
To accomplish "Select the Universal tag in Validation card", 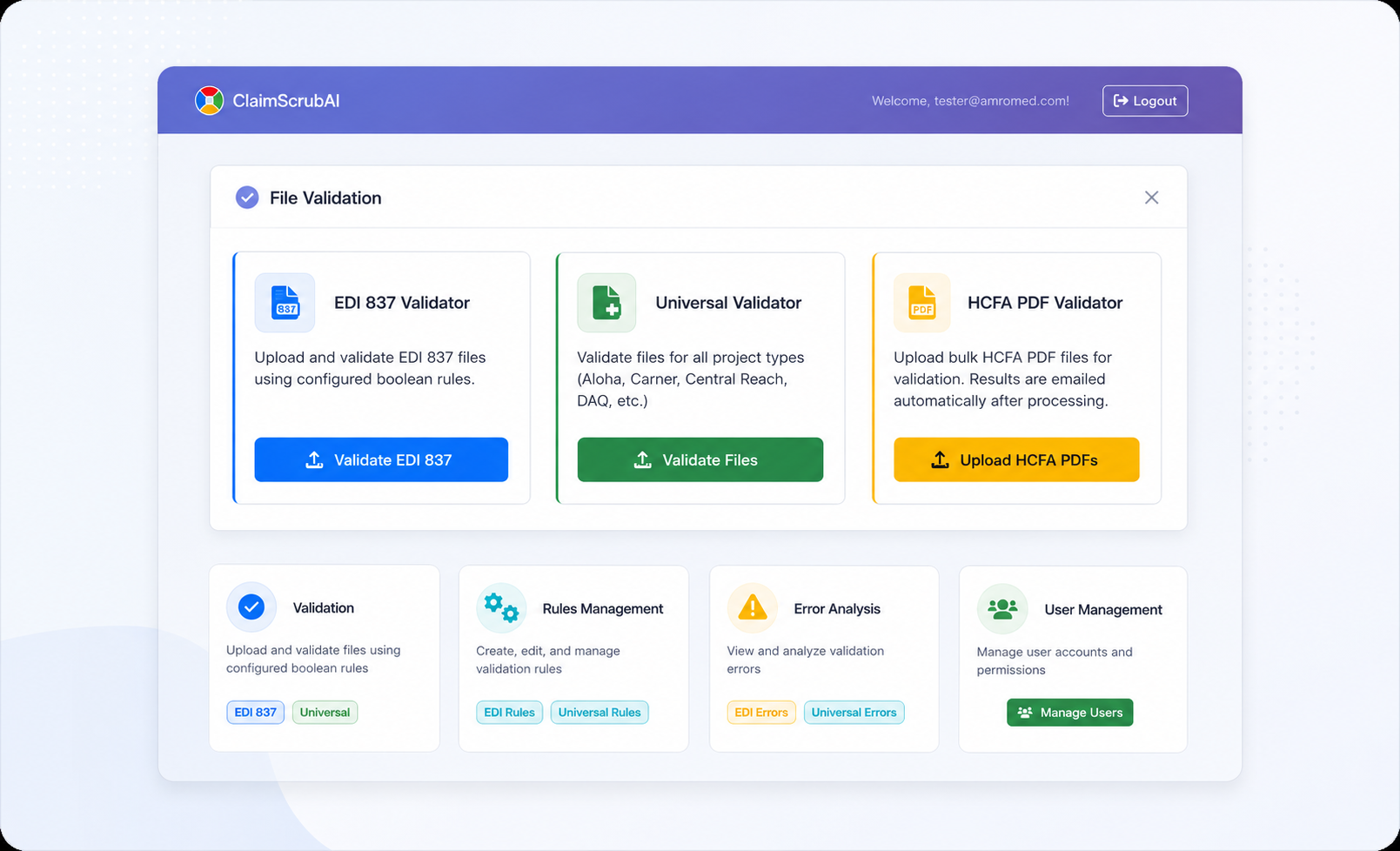I will tap(325, 713).
